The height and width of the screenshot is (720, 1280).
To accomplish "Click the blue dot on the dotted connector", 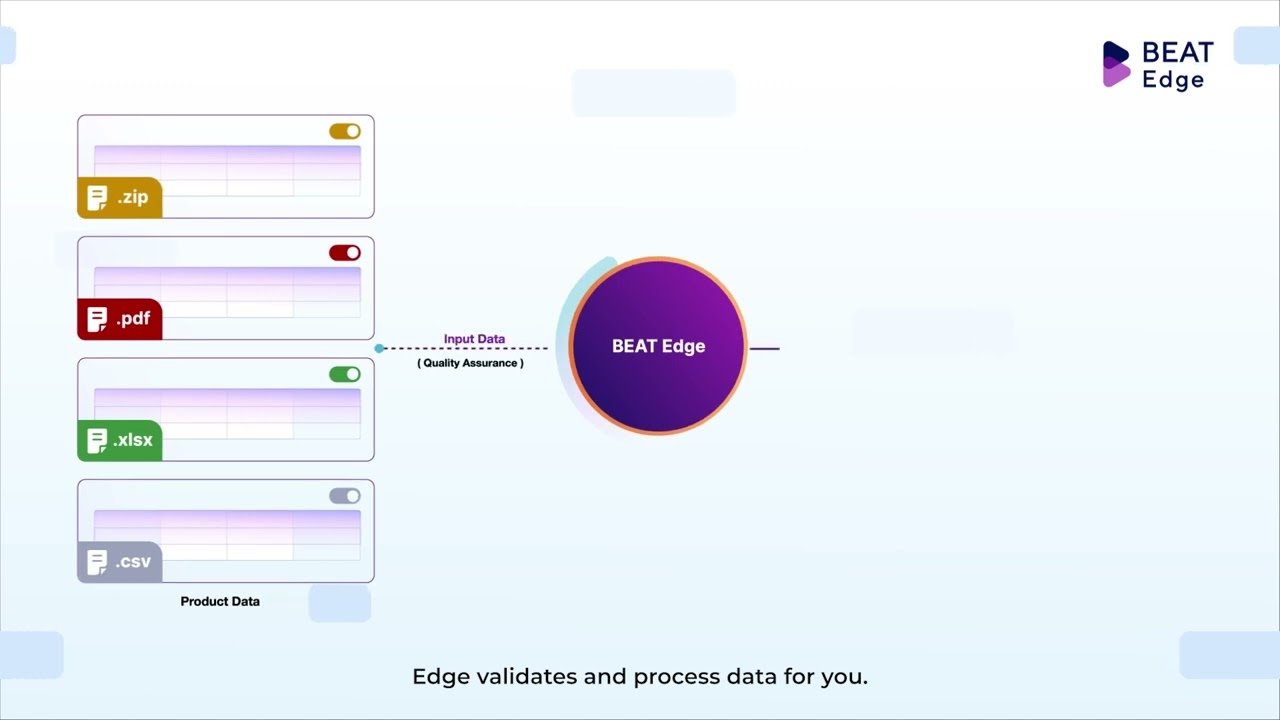I will [x=379, y=348].
